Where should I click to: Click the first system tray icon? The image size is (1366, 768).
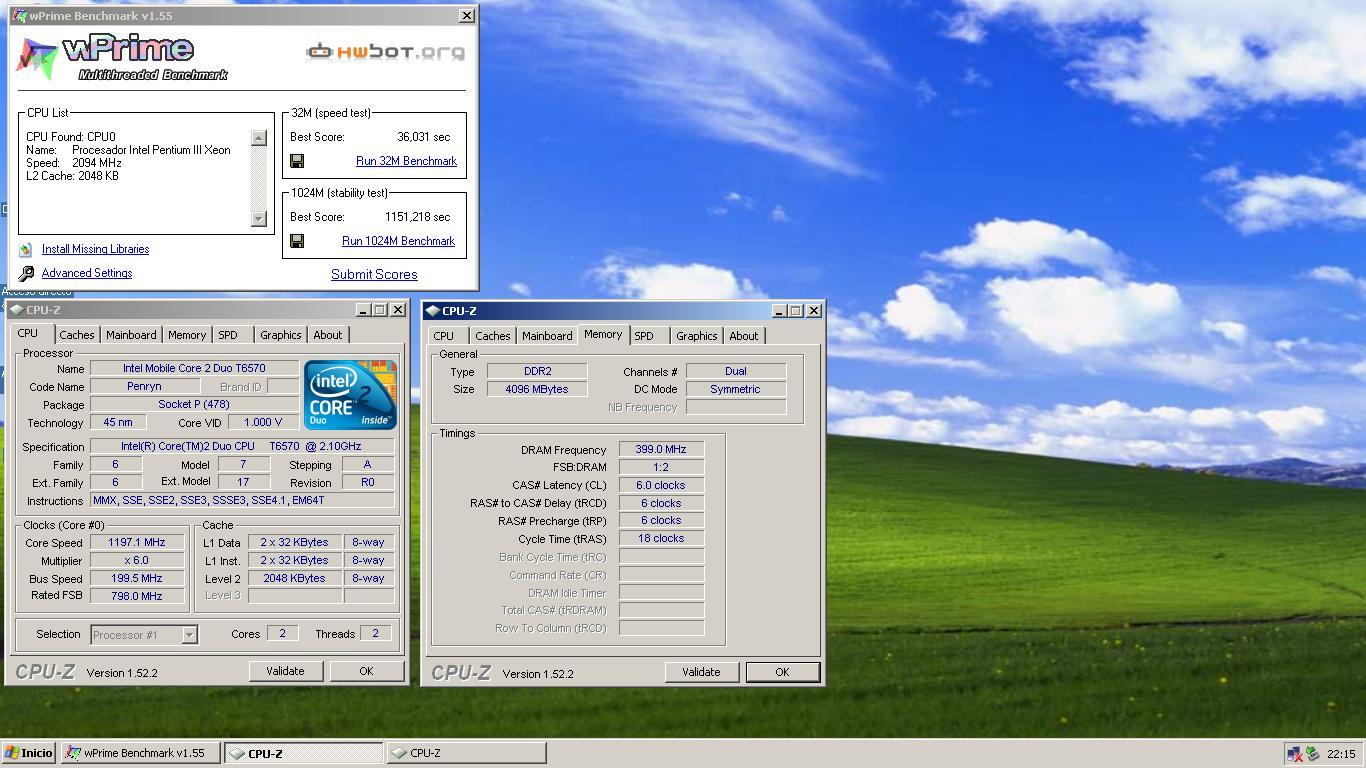(x=1295, y=754)
